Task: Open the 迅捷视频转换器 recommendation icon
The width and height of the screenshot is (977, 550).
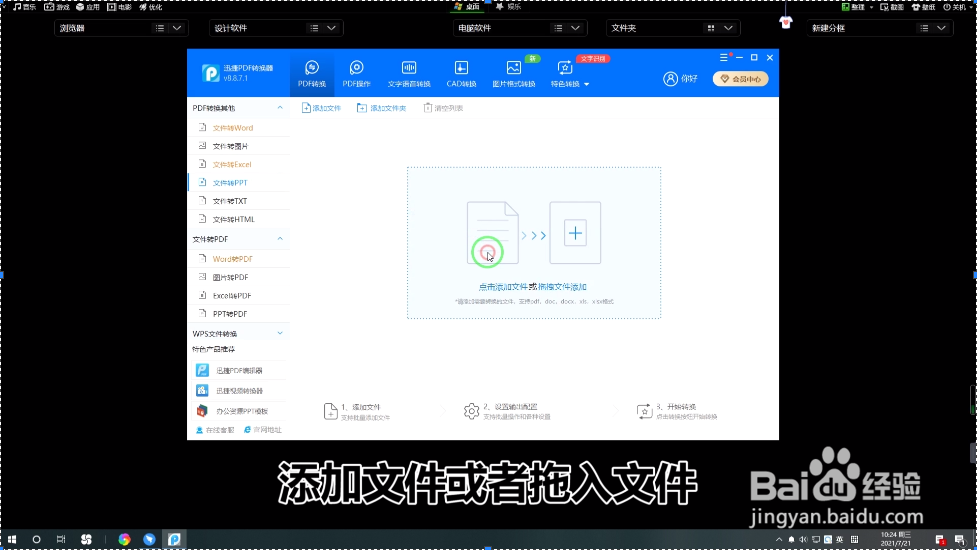Action: (202, 391)
